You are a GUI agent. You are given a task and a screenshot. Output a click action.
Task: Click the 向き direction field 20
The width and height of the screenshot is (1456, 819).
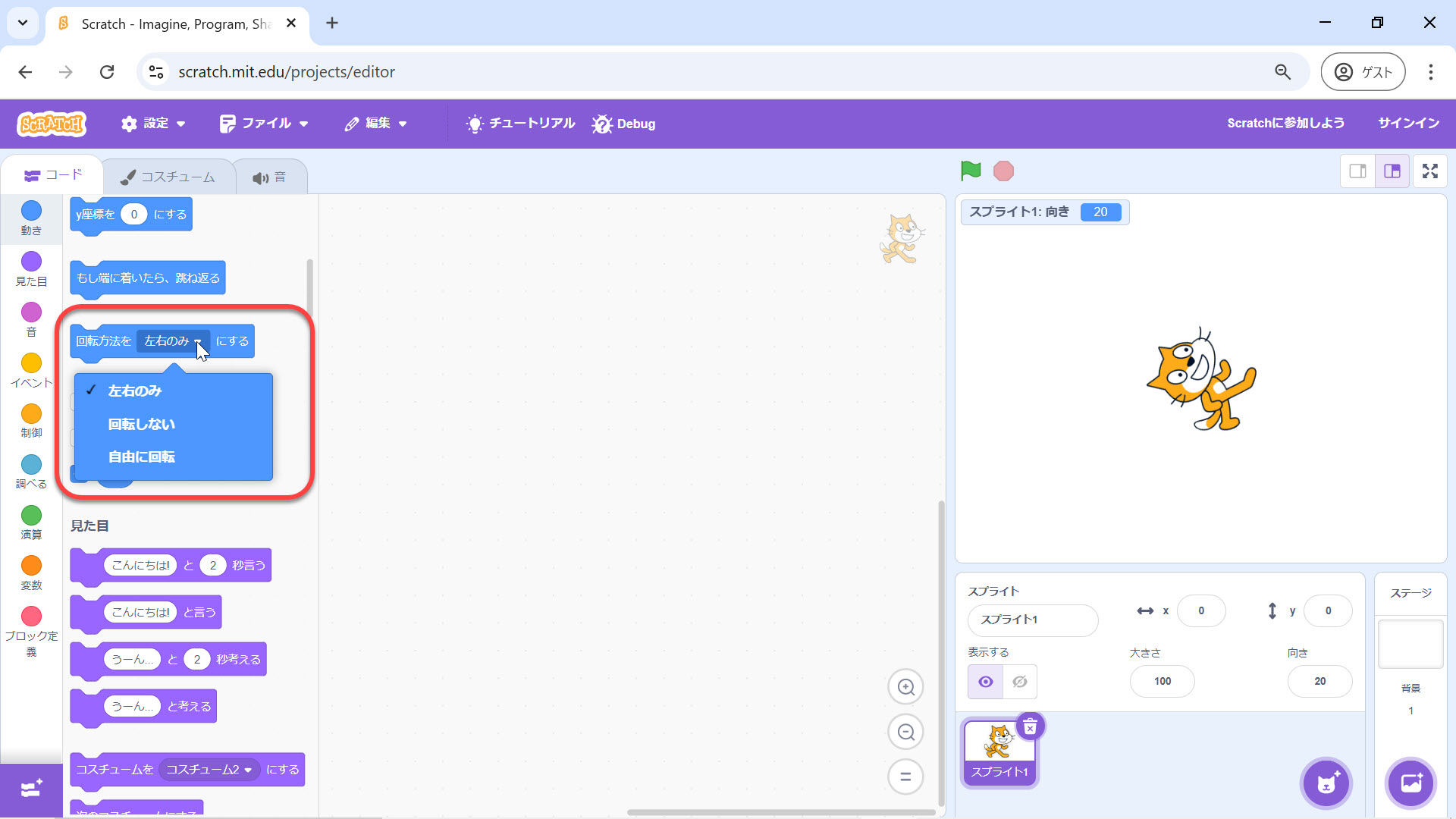(x=1319, y=681)
